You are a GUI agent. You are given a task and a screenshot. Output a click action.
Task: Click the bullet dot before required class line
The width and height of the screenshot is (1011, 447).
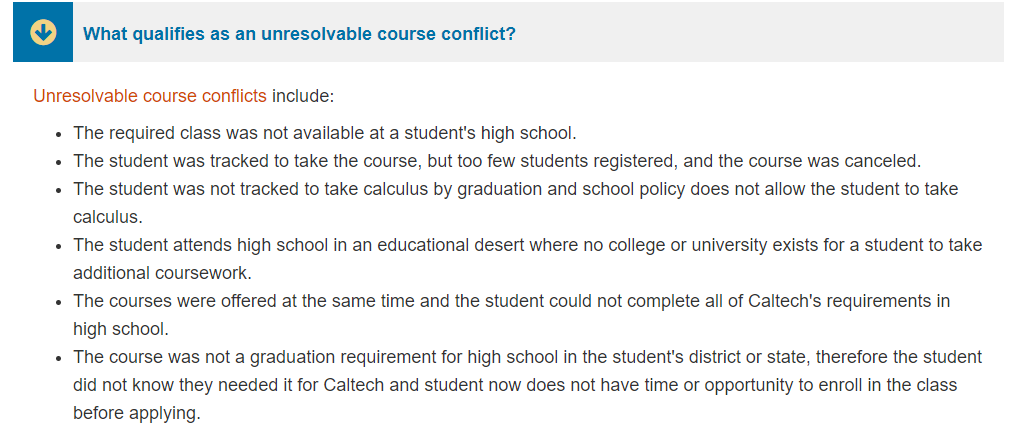tap(59, 135)
